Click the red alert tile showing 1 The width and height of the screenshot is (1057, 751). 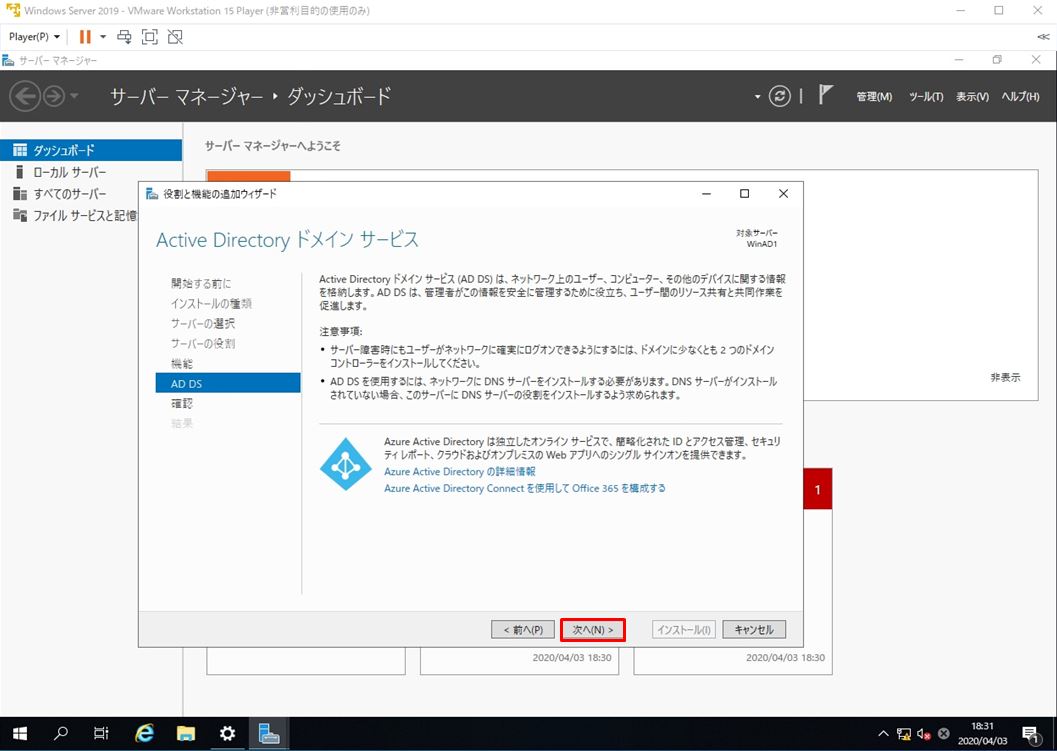point(818,489)
